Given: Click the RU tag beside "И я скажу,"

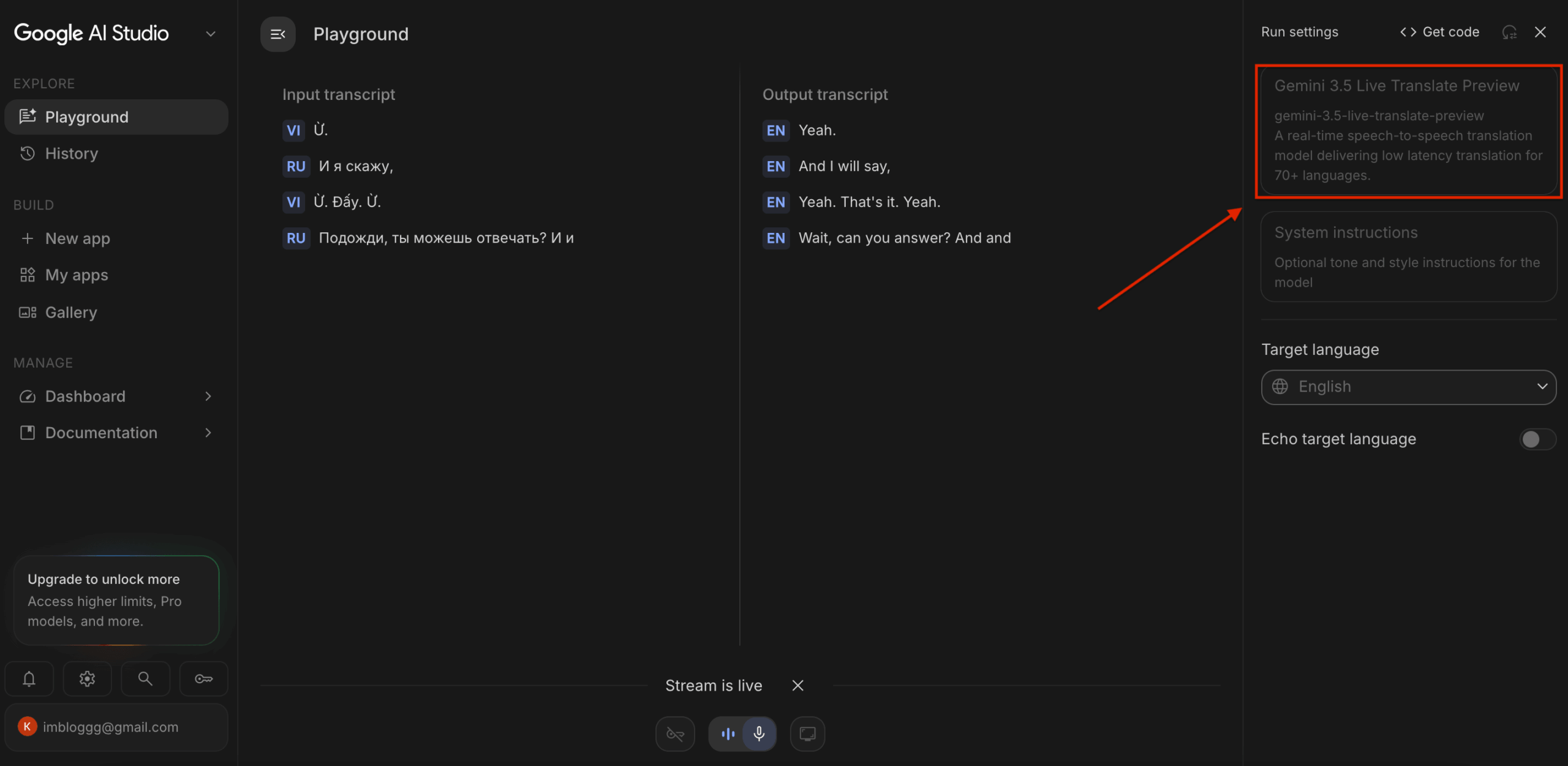Looking at the screenshot, I should [x=296, y=167].
